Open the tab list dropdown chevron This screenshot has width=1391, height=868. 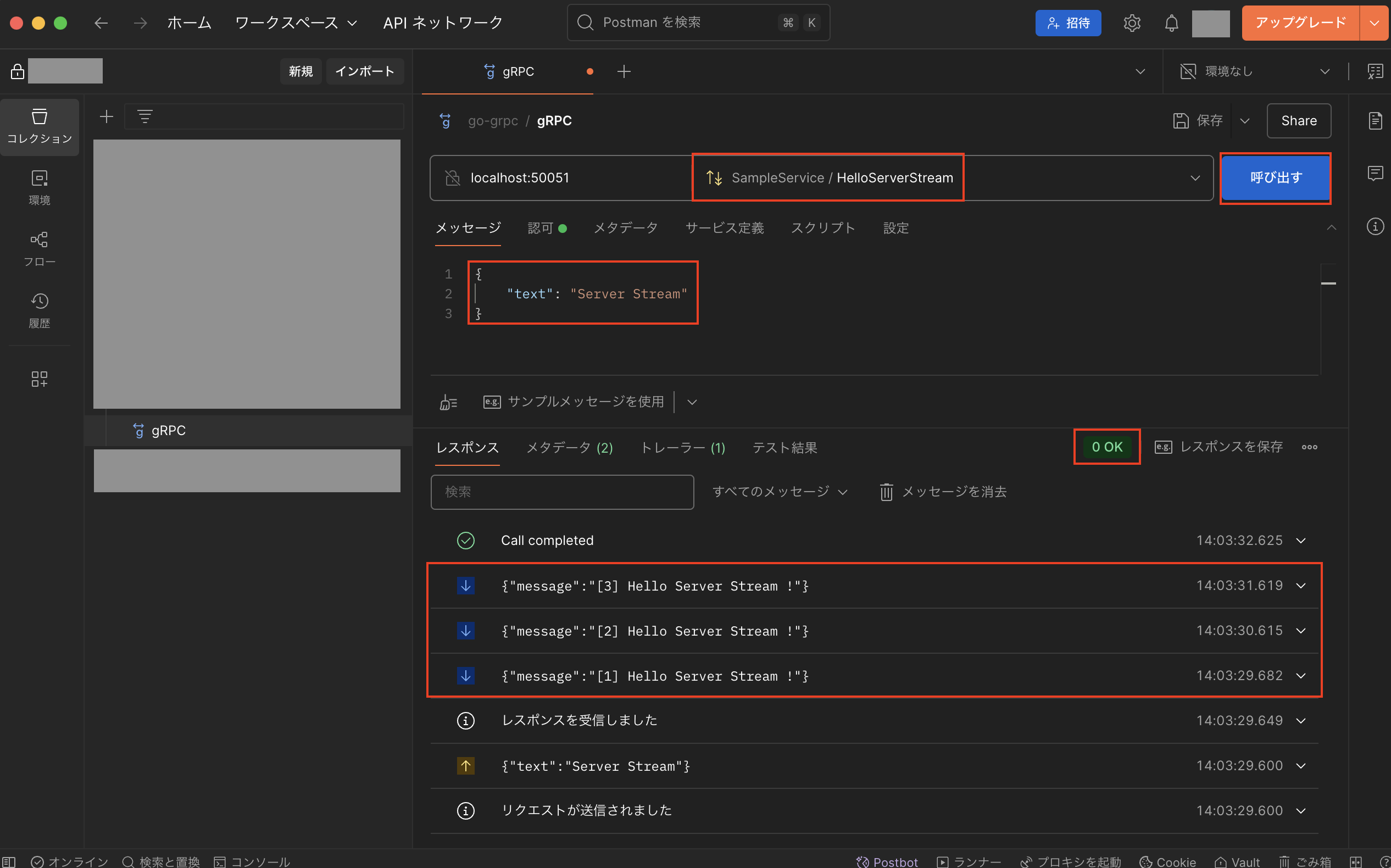tap(1140, 71)
